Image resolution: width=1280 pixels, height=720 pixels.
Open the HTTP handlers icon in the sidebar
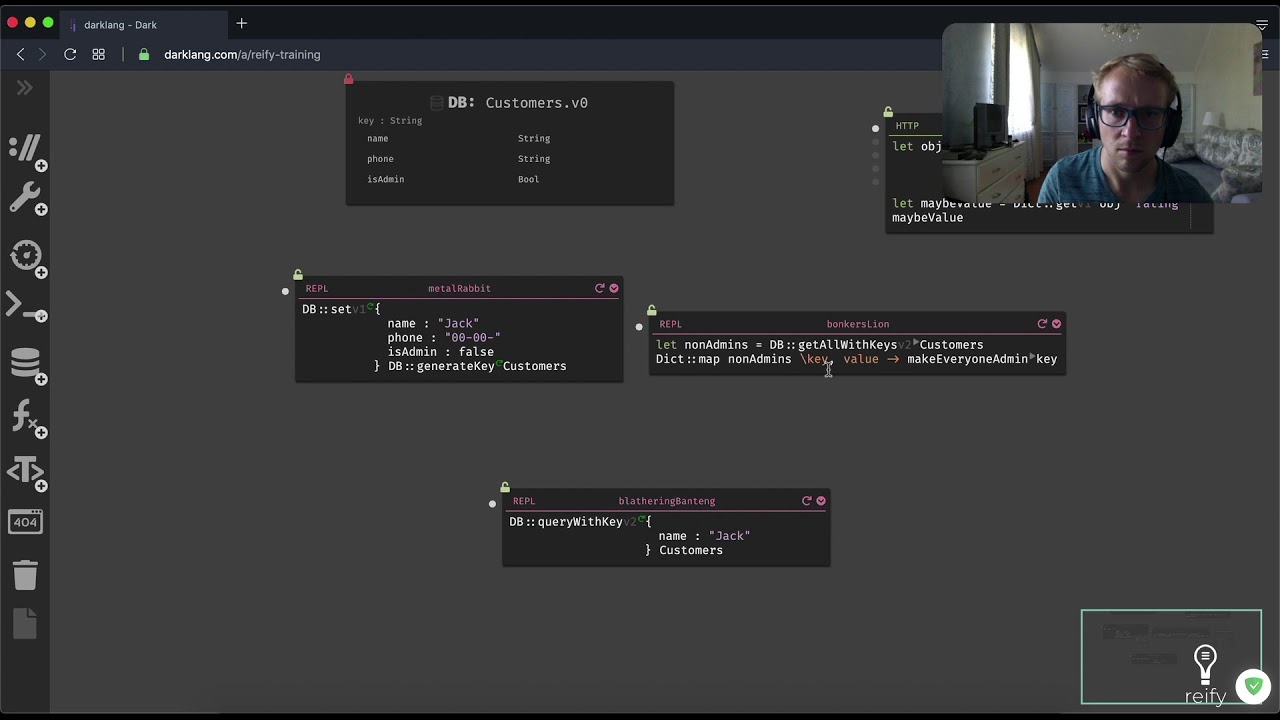point(24,147)
